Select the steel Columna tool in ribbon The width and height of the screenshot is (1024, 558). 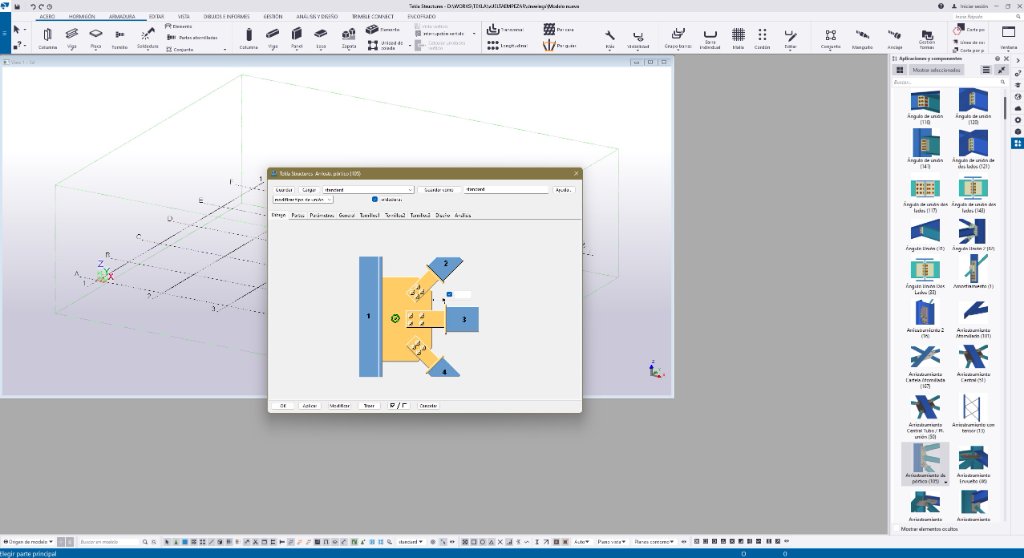click(47, 38)
